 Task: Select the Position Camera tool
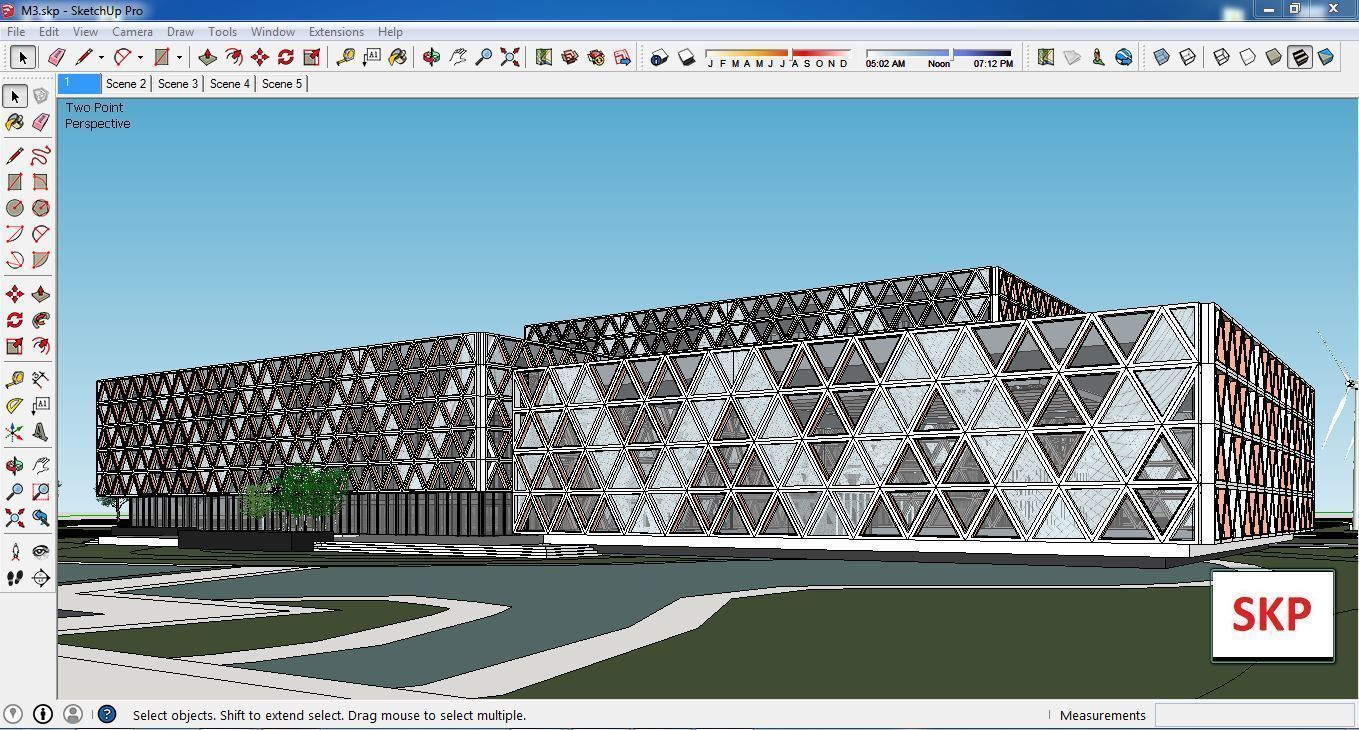[14, 551]
